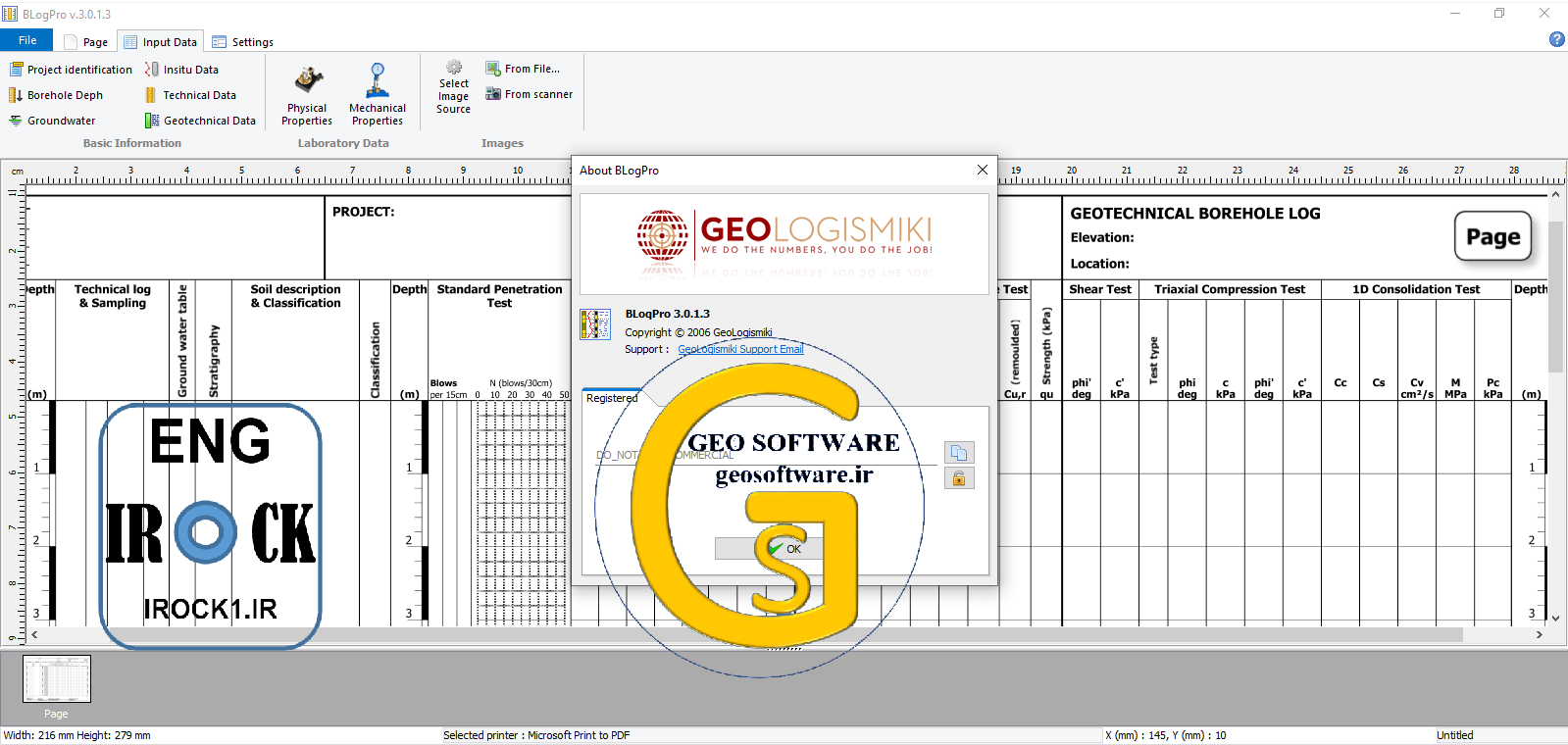The height and width of the screenshot is (745, 1568).
Task: Click the X (mm) : 145 coordinates status
Action: point(1166,735)
